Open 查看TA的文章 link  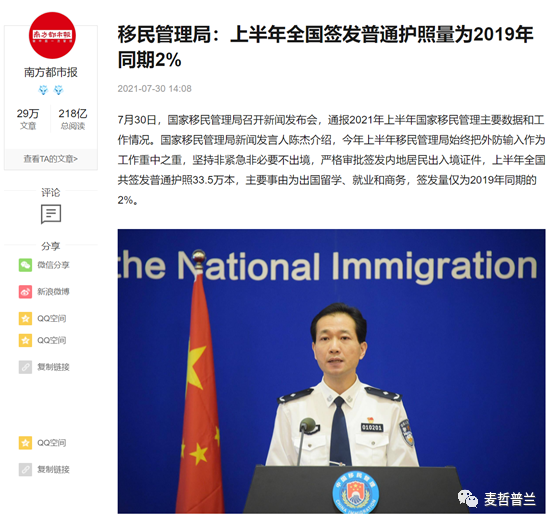(51, 159)
